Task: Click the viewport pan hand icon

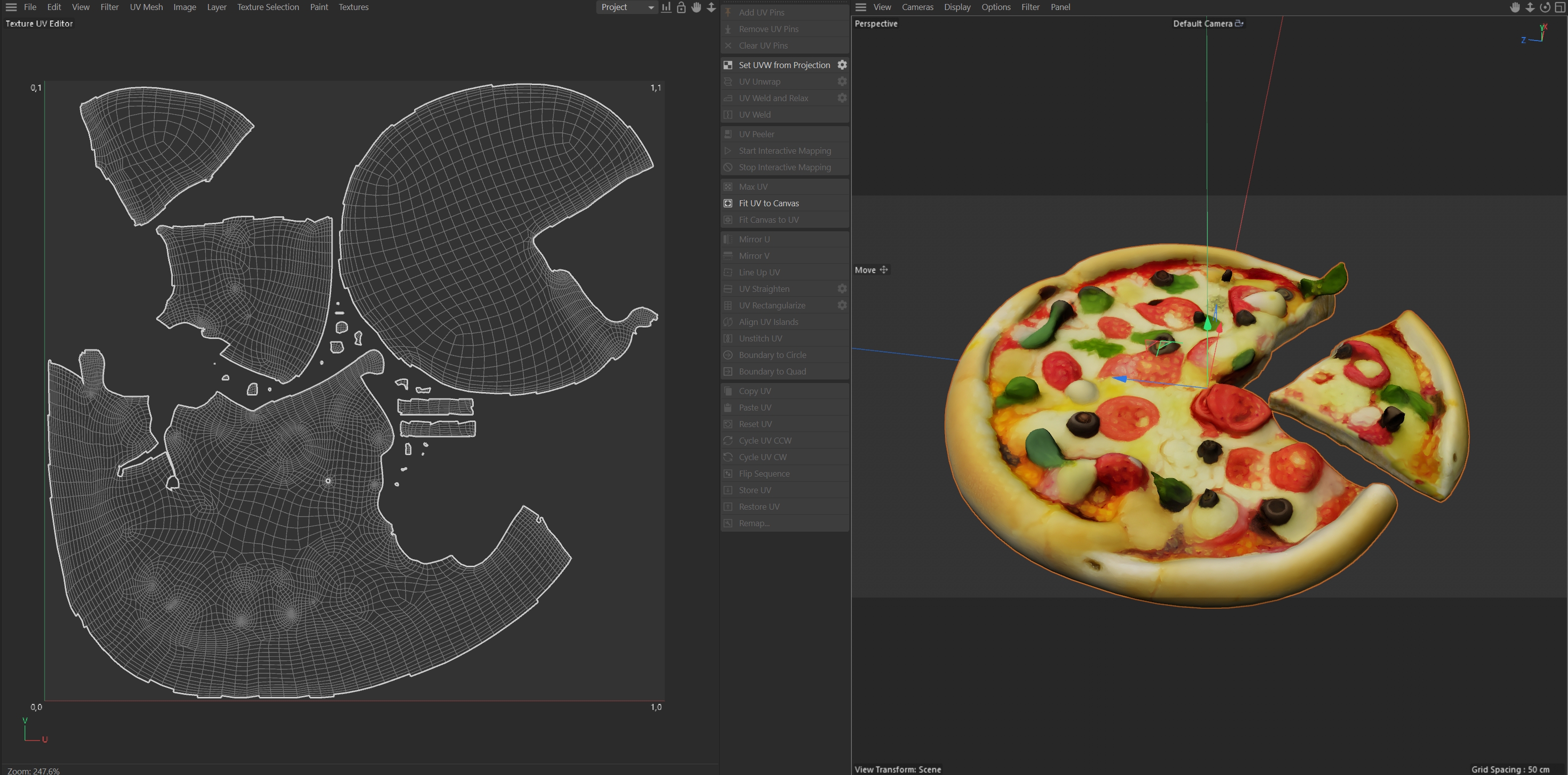Action: tap(1515, 8)
